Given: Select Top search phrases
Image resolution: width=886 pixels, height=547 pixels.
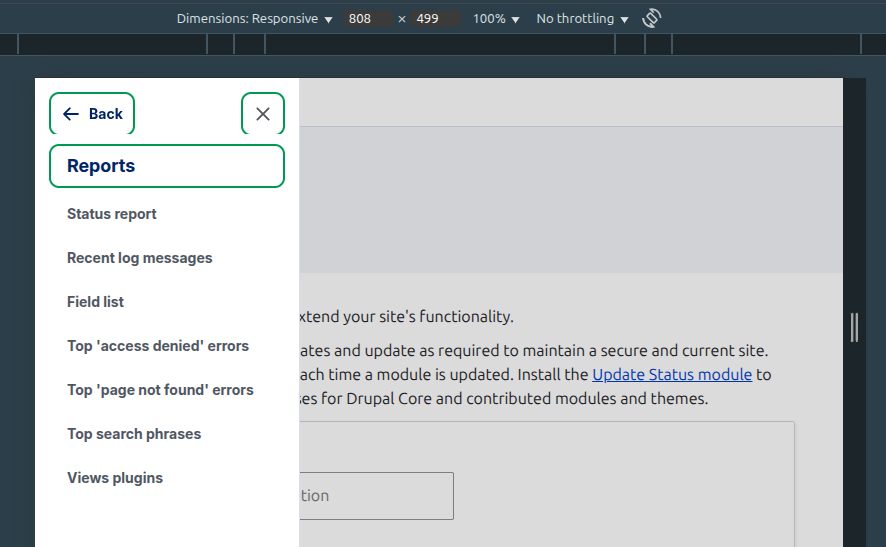Looking at the screenshot, I should click(134, 434).
